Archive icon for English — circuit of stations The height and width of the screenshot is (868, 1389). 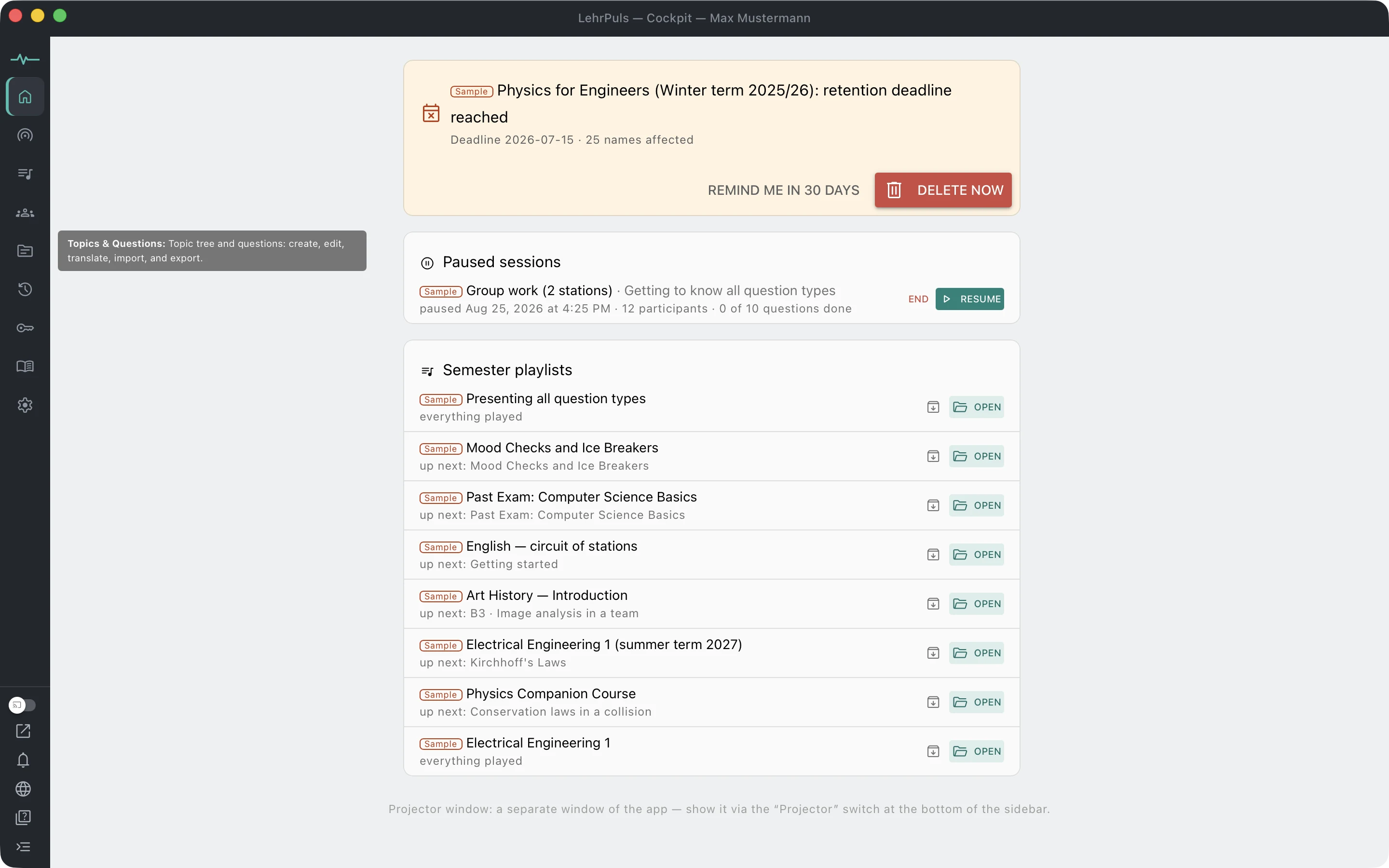click(x=933, y=555)
